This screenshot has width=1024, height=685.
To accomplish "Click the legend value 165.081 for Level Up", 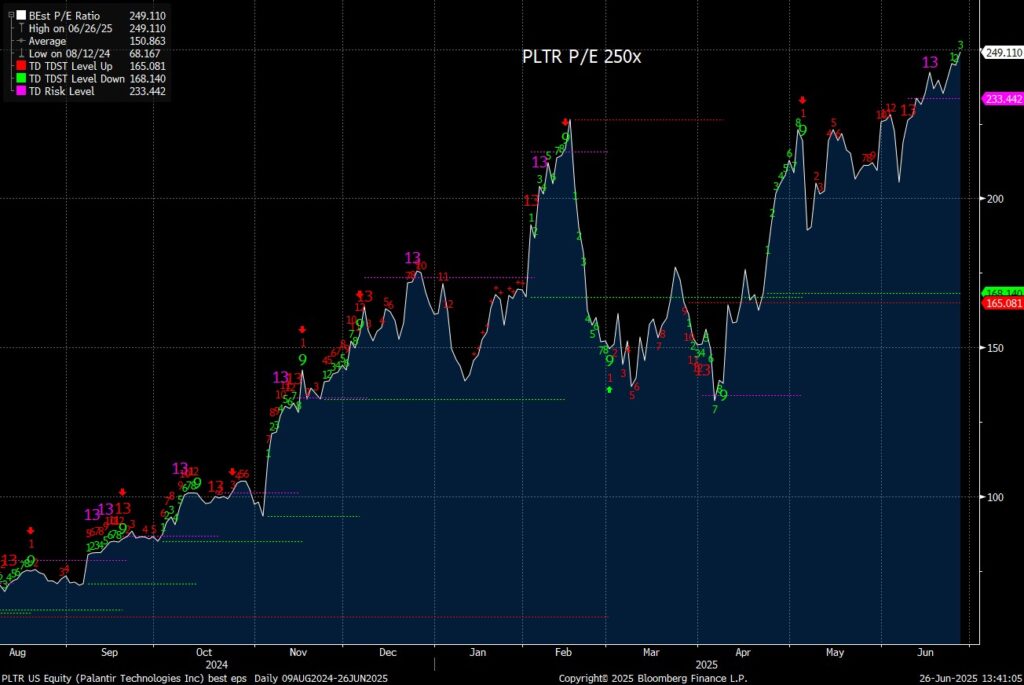I will pyautogui.click(x=148, y=66).
